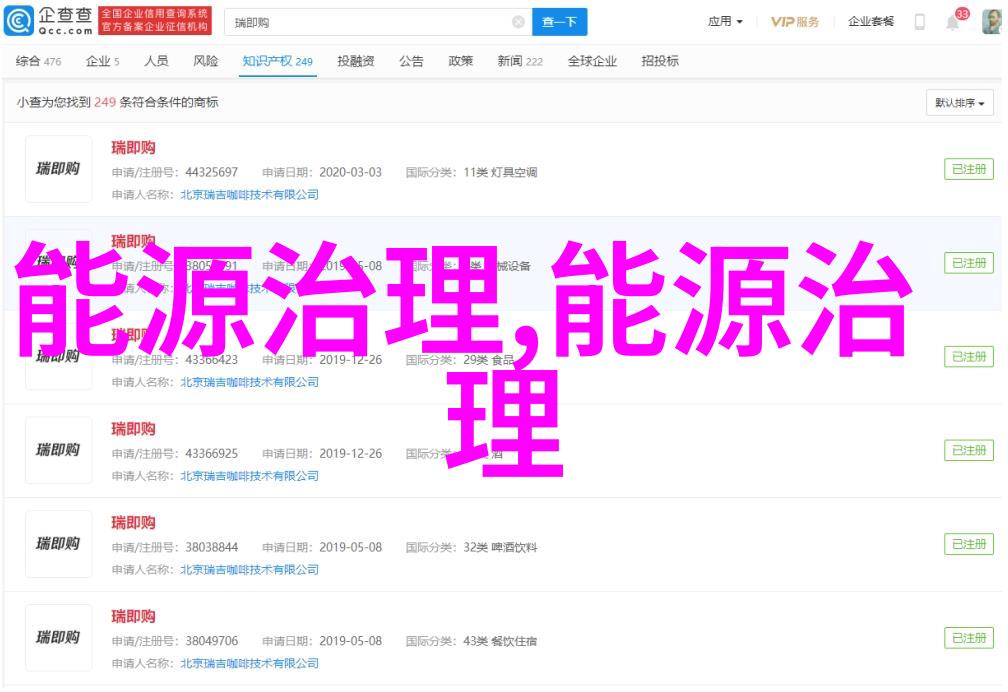This screenshot has height=692, width=1008.
Task: Click 已注册 badge for 11类 灯具空调 row
Action: [x=969, y=169]
